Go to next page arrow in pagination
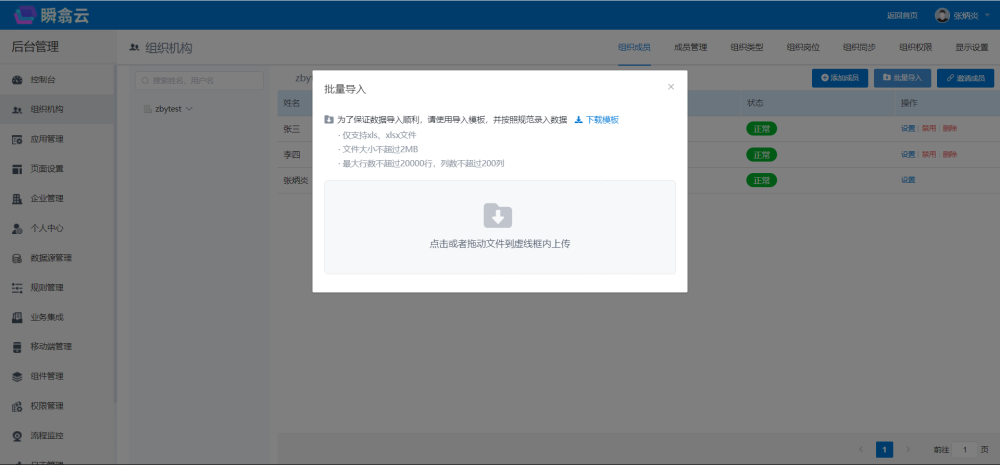 tap(907, 450)
